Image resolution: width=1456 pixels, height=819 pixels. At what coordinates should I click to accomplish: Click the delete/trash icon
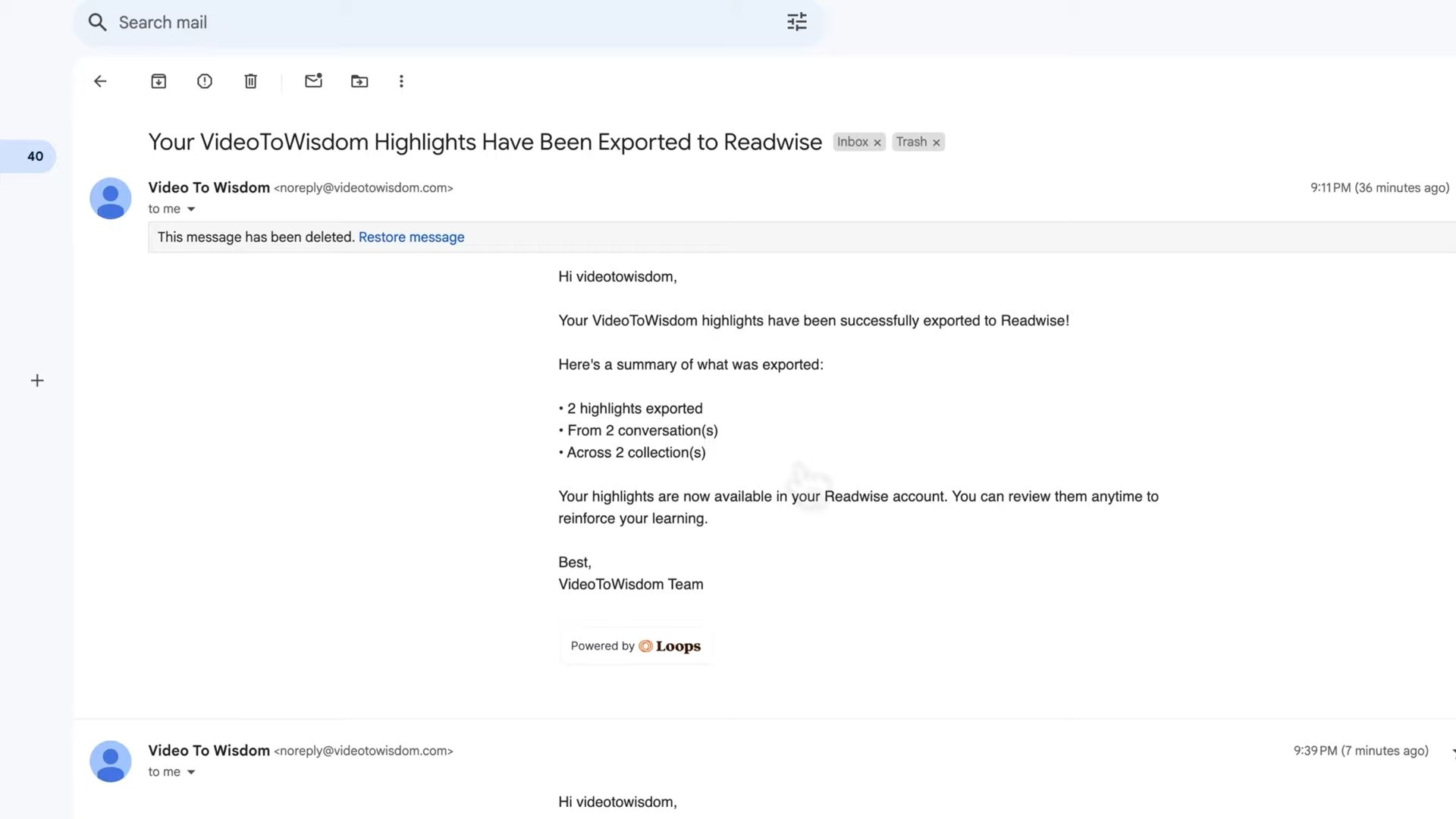tap(251, 81)
